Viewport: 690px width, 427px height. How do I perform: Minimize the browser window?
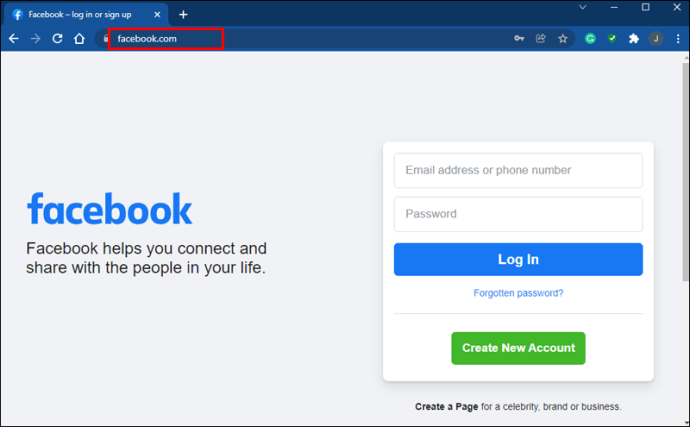[614, 7]
